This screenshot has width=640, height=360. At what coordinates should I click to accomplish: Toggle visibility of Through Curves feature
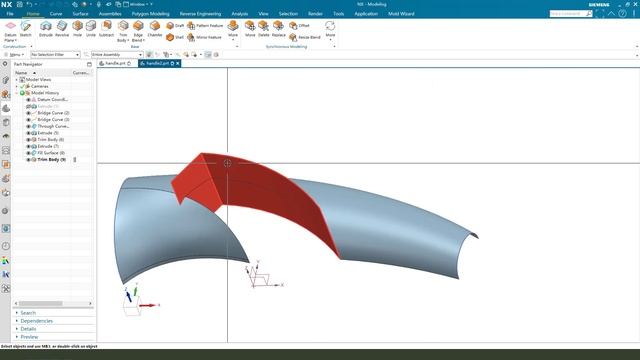tap(28, 127)
